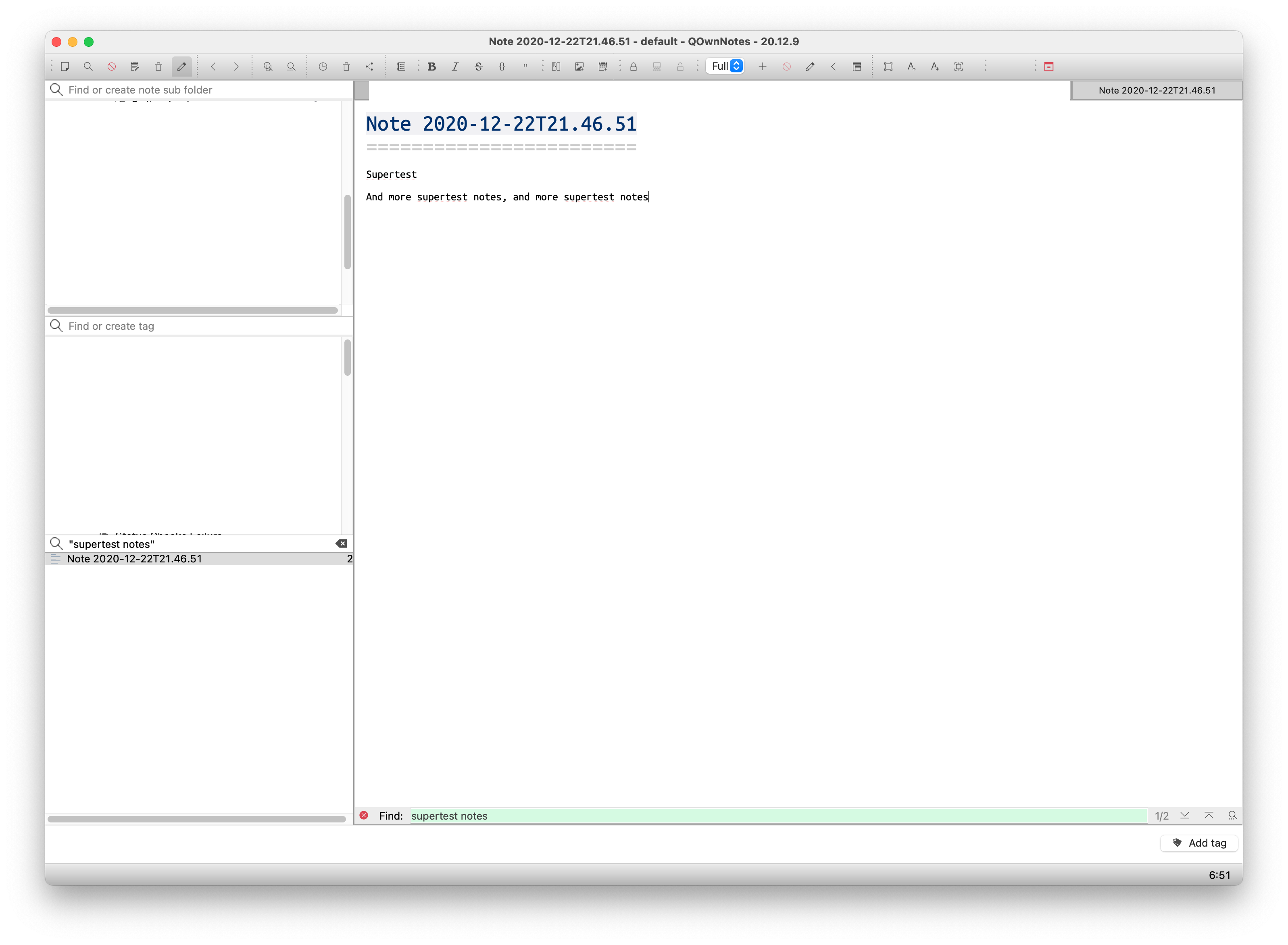Click the red window icon in toolbar
The height and width of the screenshot is (945, 1288).
coord(1049,67)
